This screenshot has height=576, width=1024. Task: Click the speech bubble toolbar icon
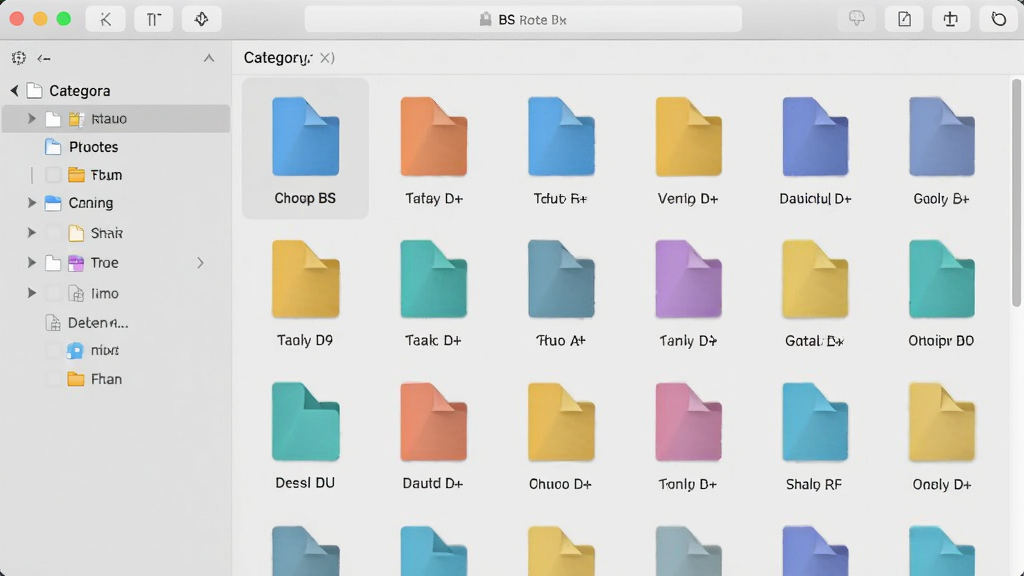click(857, 19)
